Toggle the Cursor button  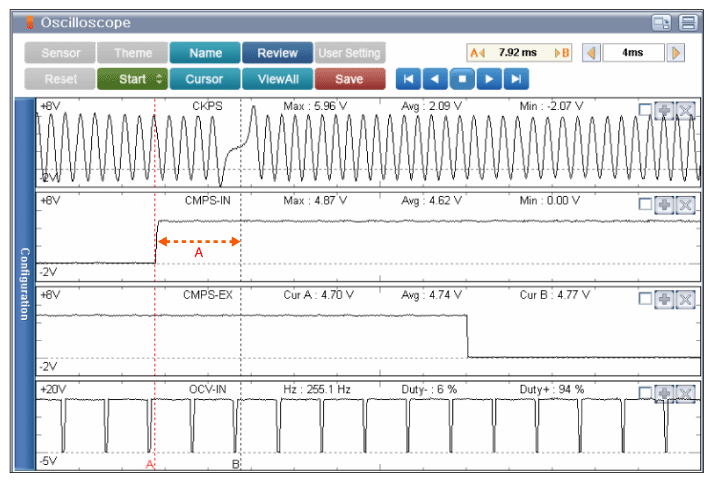pyautogui.click(x=205, y=79)
